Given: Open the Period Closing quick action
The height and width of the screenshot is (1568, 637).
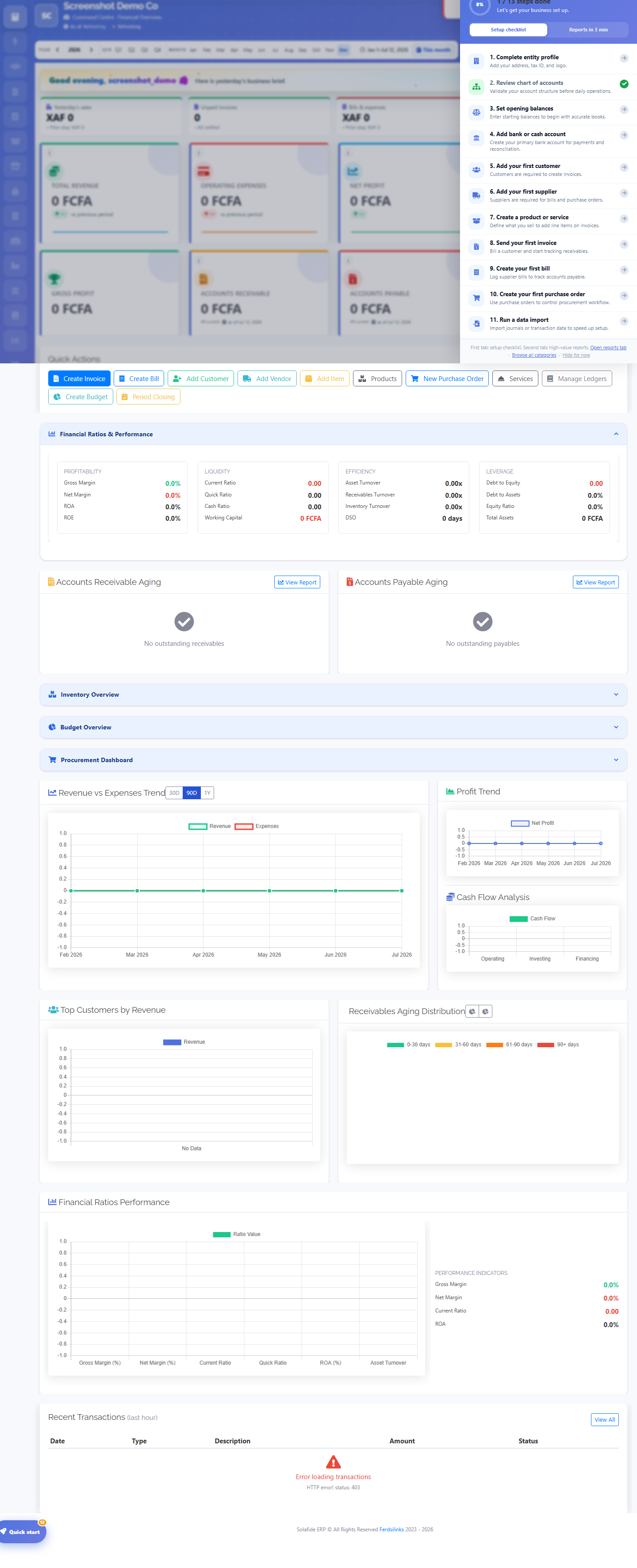Looking at the screenshot, I should (x=148, y=397).
